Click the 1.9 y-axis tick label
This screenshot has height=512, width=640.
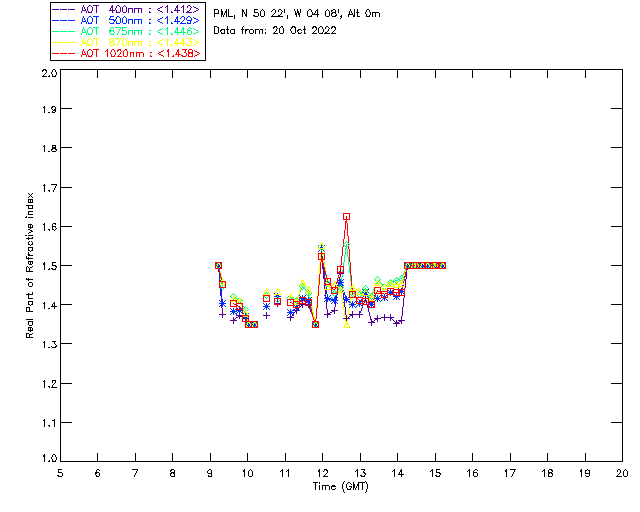tap(49, 109)
